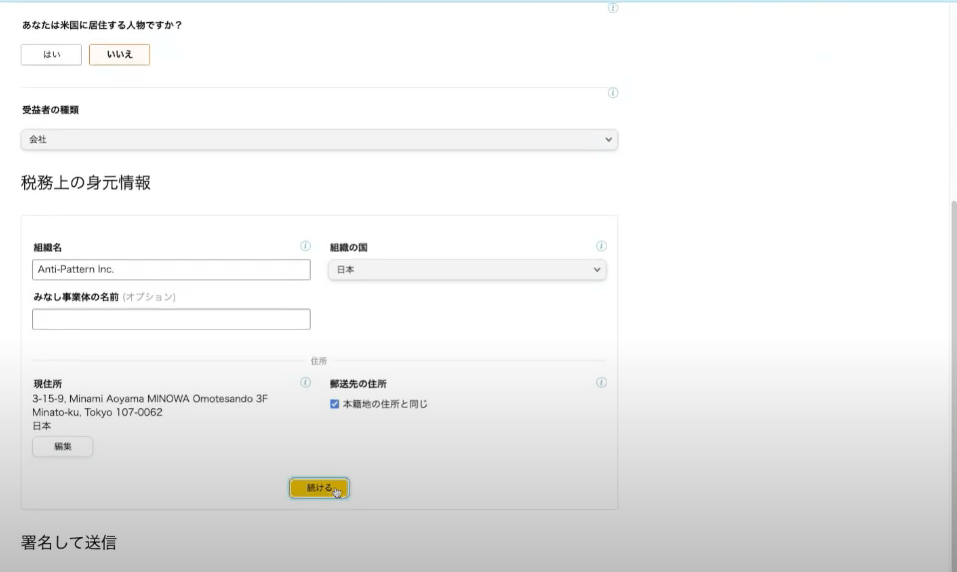
Task: Select いいえ for US resident question
Action: click(x=120, y=54)
